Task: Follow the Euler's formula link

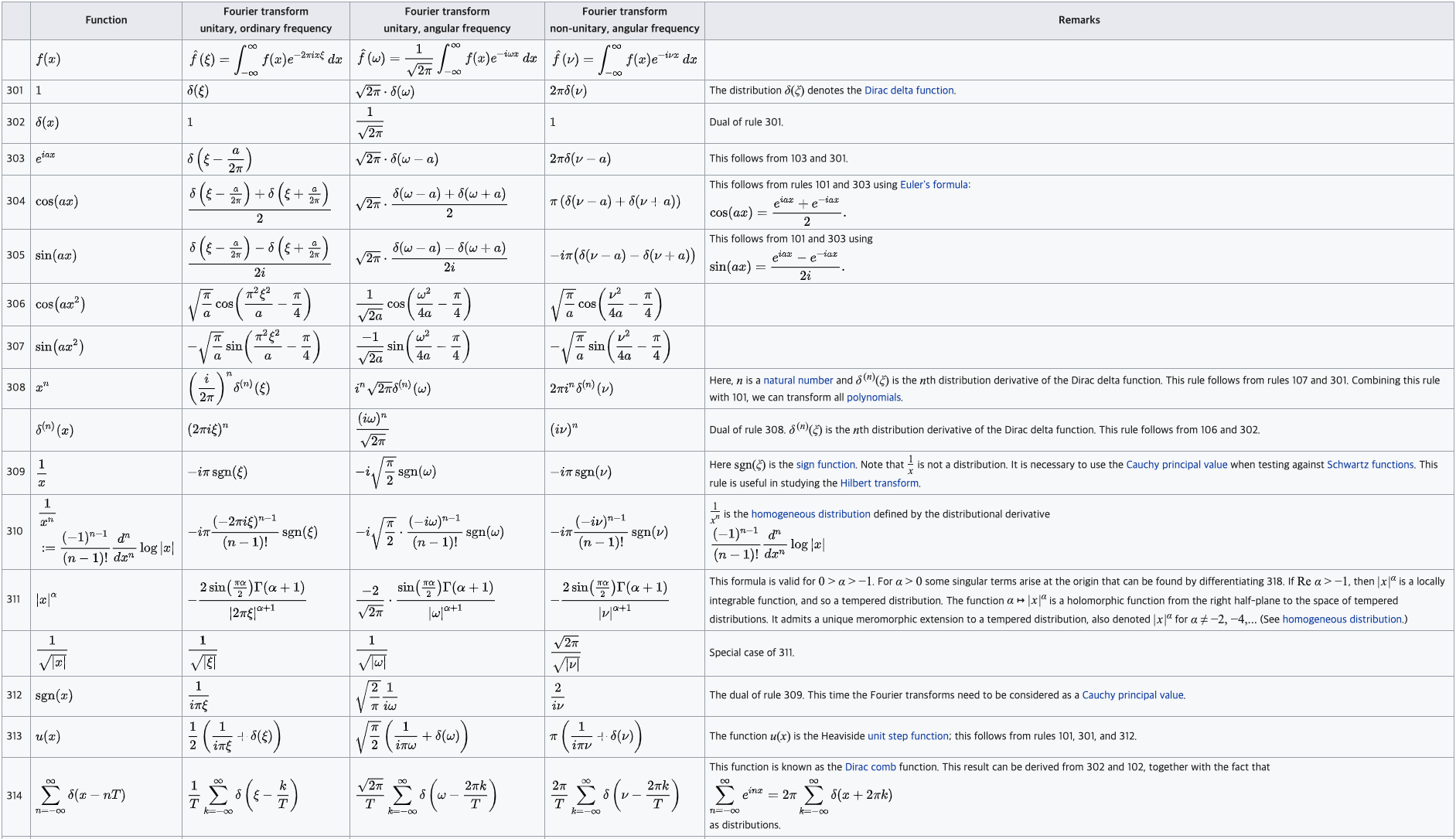Action: [x=934, y=185]
